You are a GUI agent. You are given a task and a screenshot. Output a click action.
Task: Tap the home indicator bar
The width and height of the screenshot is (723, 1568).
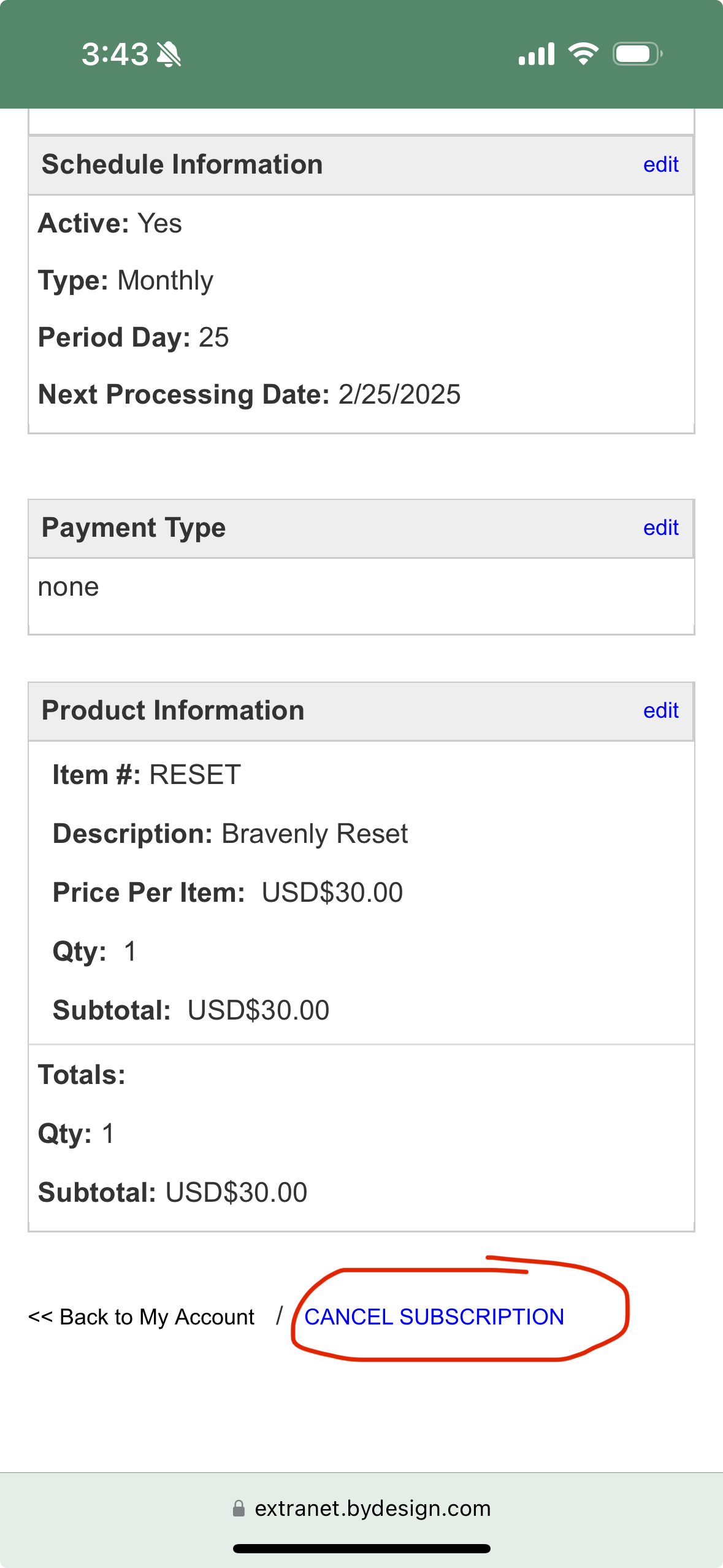(361, 1548)
